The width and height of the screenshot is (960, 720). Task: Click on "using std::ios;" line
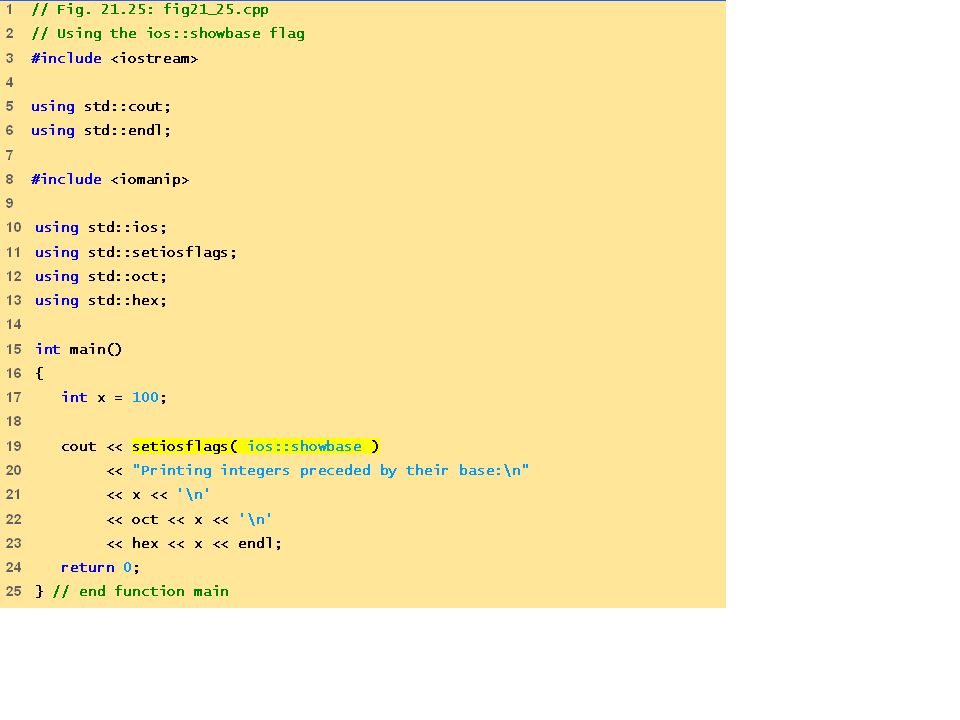tap(101, 228)
